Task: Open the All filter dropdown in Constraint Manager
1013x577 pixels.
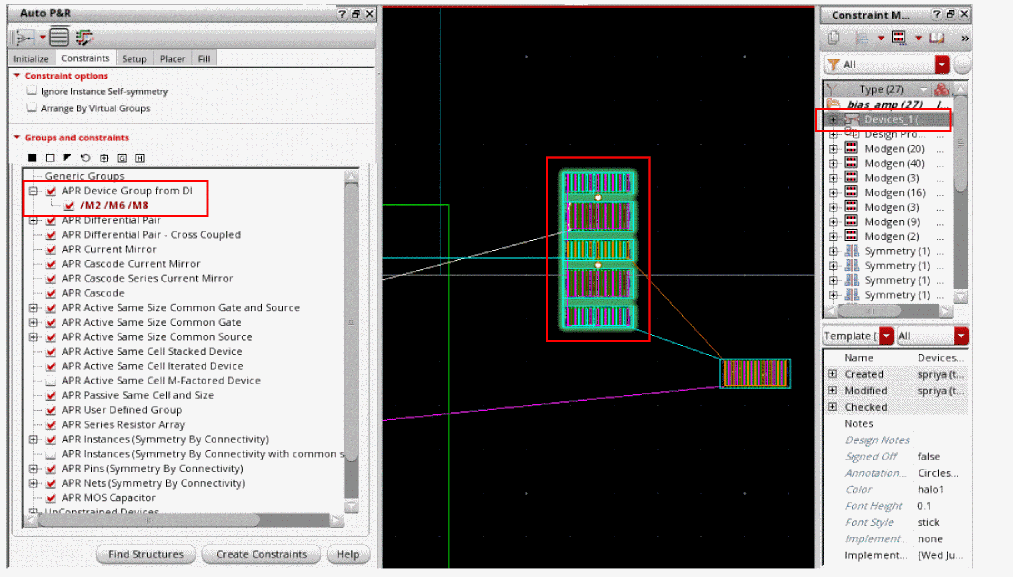Action: (x=941, y=64)
